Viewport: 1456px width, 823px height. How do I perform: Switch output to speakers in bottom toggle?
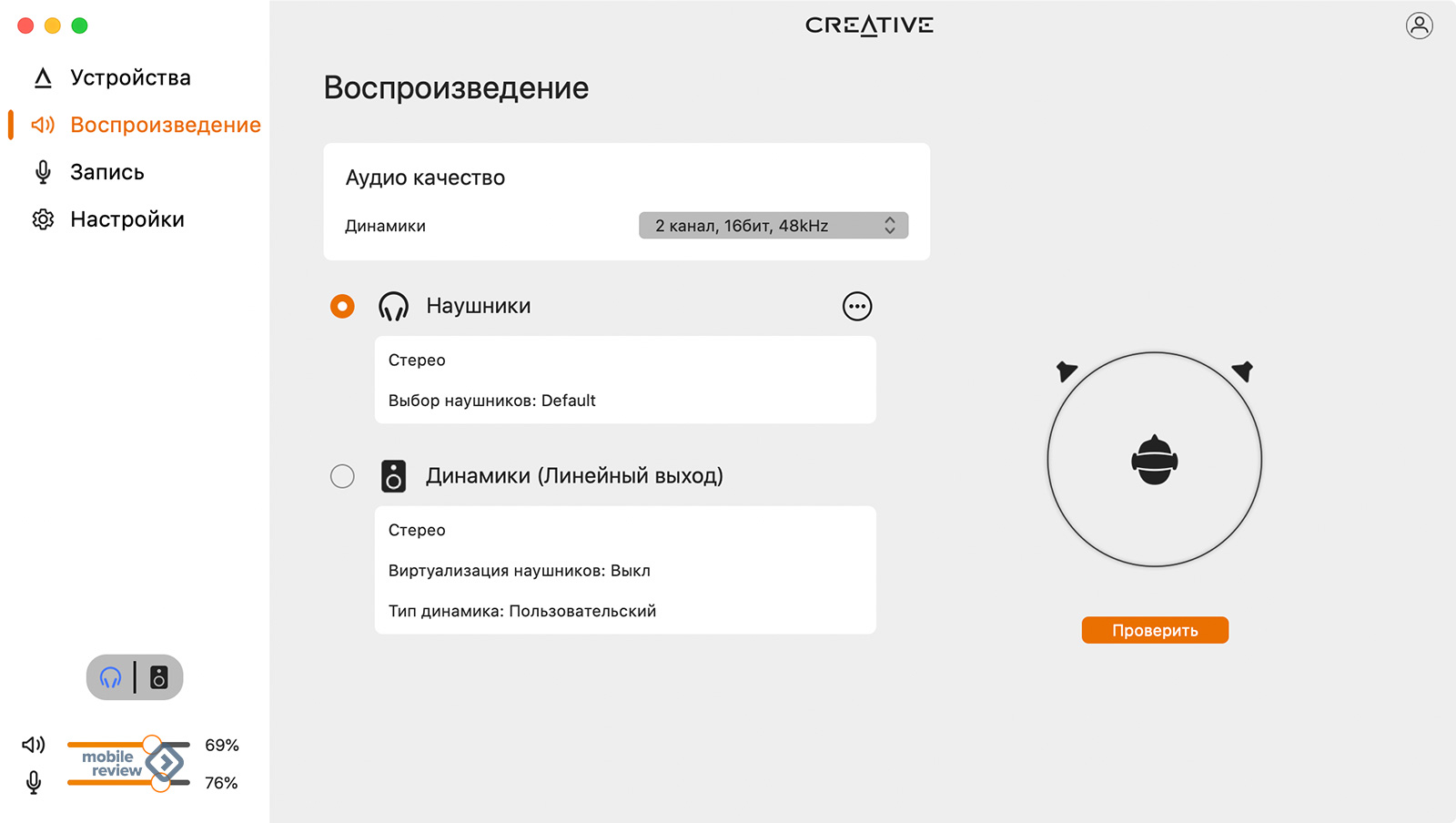159,677
